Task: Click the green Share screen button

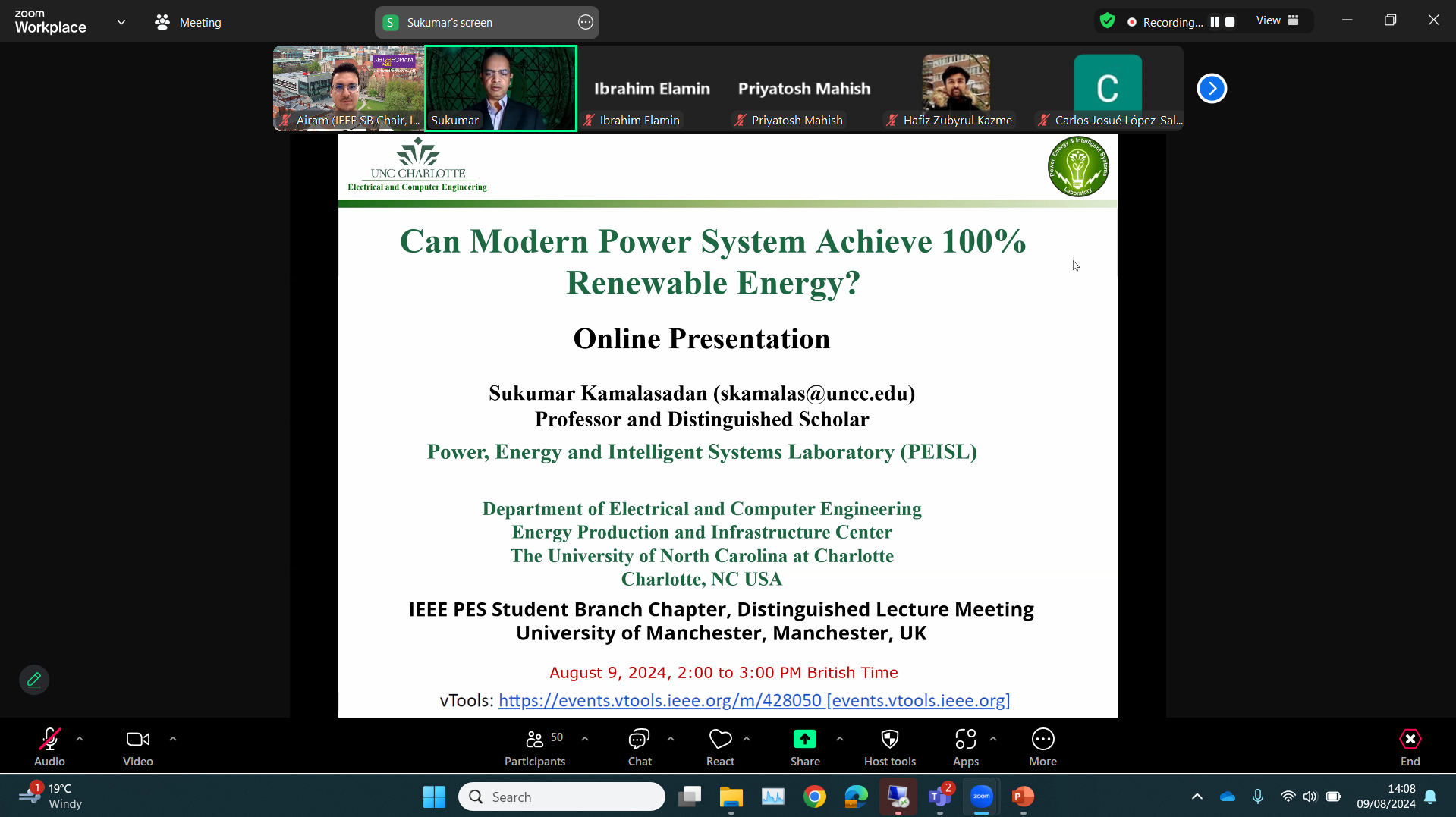Action: pos(804,747)
